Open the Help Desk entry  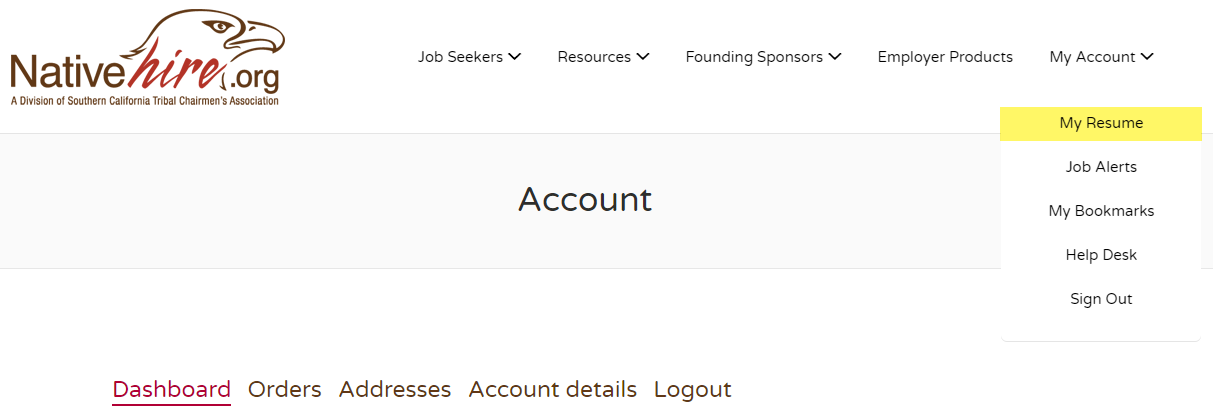tap(1101, 255)
